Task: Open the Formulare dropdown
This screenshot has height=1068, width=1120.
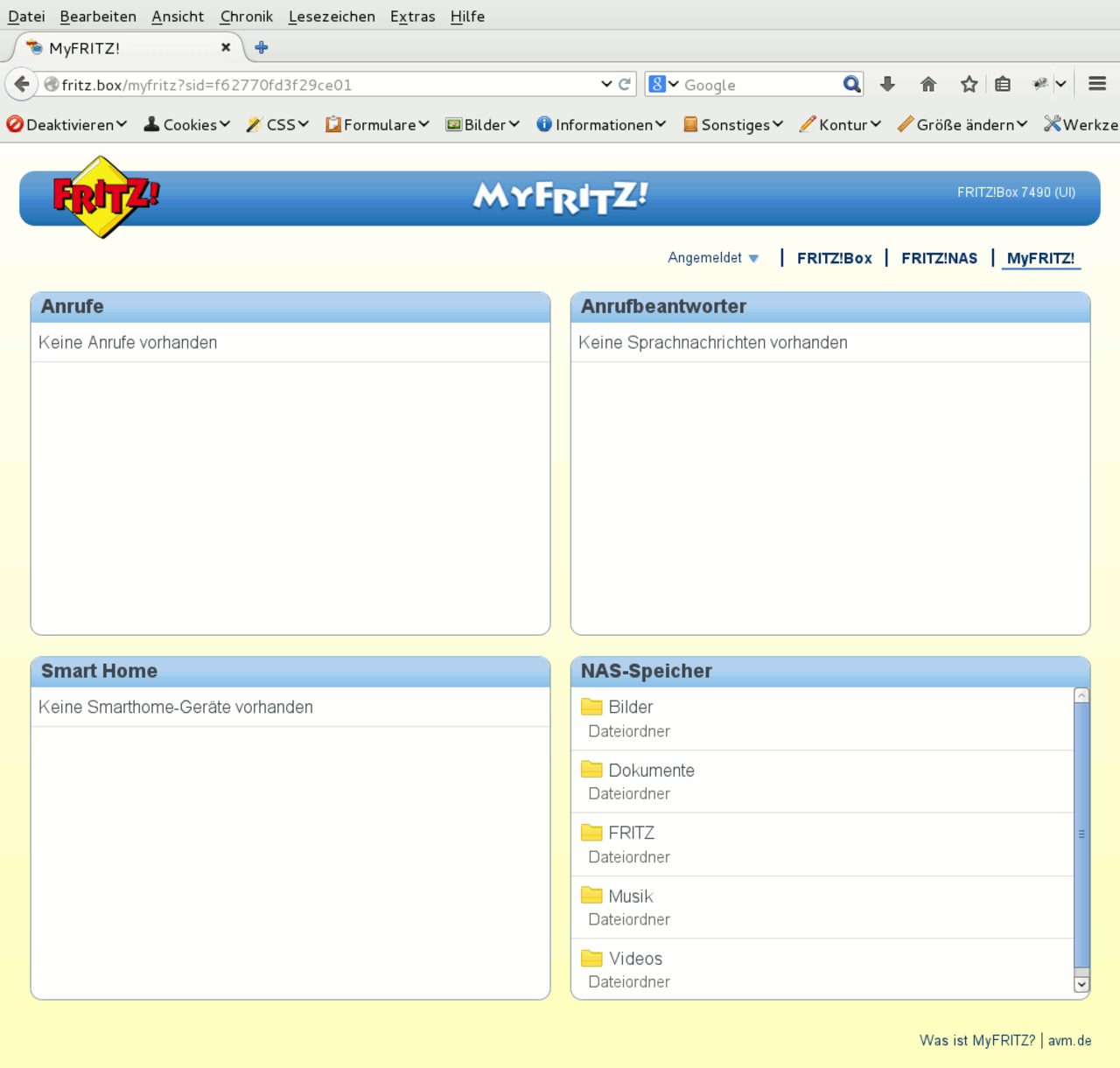Action: (377, 124)
